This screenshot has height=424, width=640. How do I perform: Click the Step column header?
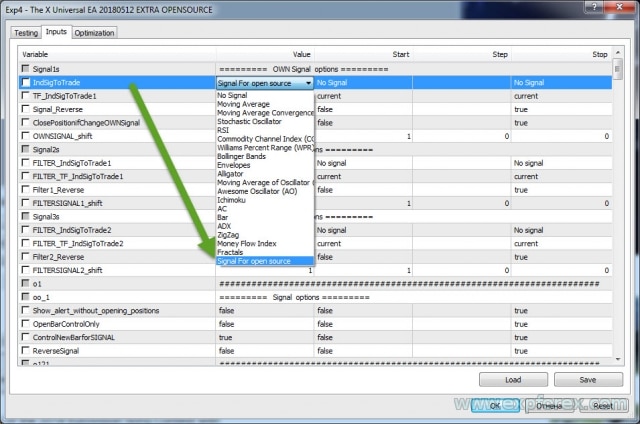click(462, 54)
